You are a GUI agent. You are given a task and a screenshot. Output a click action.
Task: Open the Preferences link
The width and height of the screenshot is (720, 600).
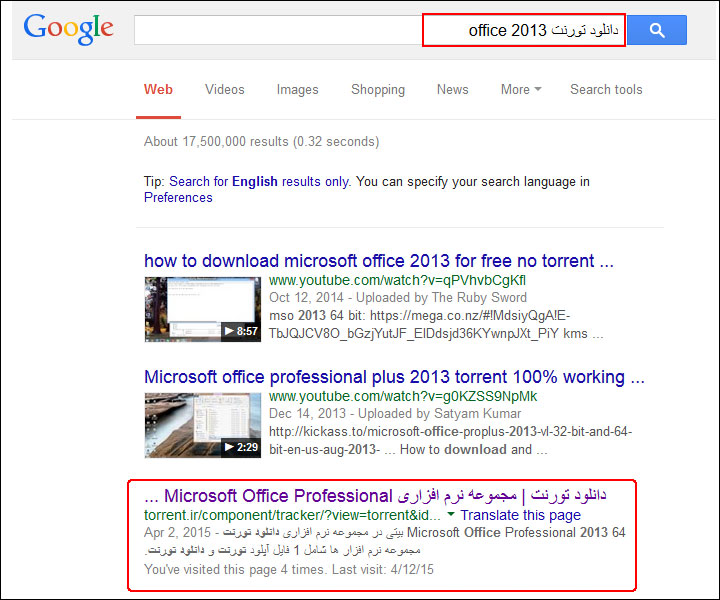[178, 198]
